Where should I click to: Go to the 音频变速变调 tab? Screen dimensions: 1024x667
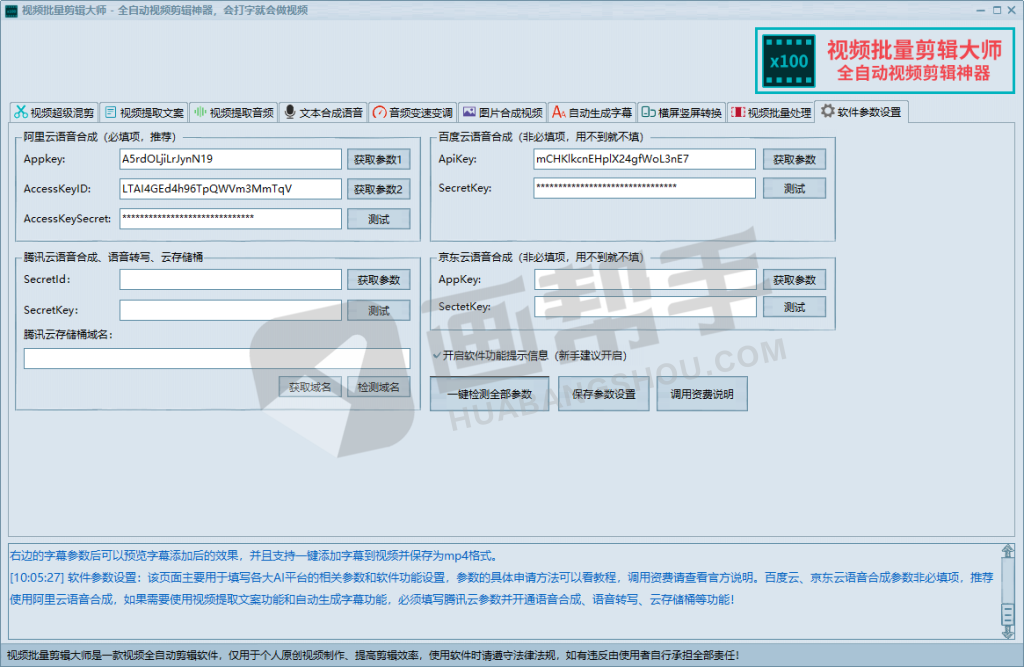(413, 112)
